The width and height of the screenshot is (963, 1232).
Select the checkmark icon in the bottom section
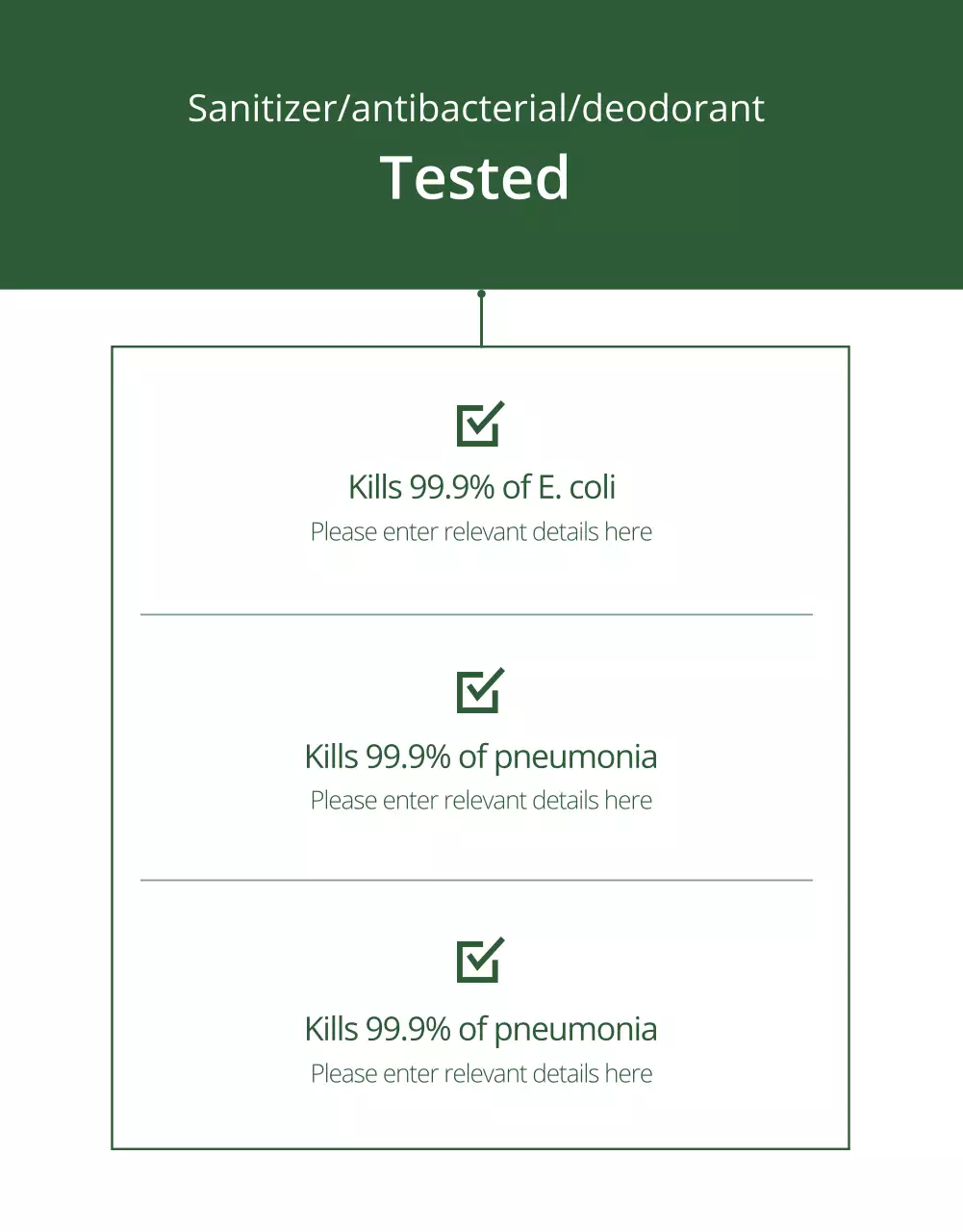tap(480, 960)
